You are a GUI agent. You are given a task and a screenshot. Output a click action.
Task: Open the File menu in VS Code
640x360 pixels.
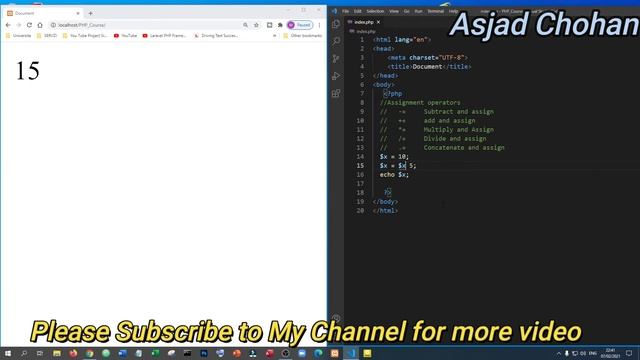(345, 11)
